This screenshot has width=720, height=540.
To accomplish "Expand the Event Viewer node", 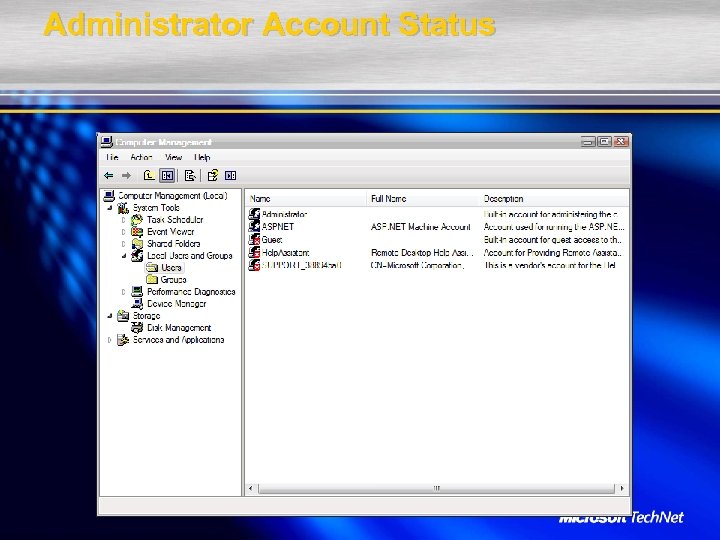I will pyautogui.click(x=124, y=232).
